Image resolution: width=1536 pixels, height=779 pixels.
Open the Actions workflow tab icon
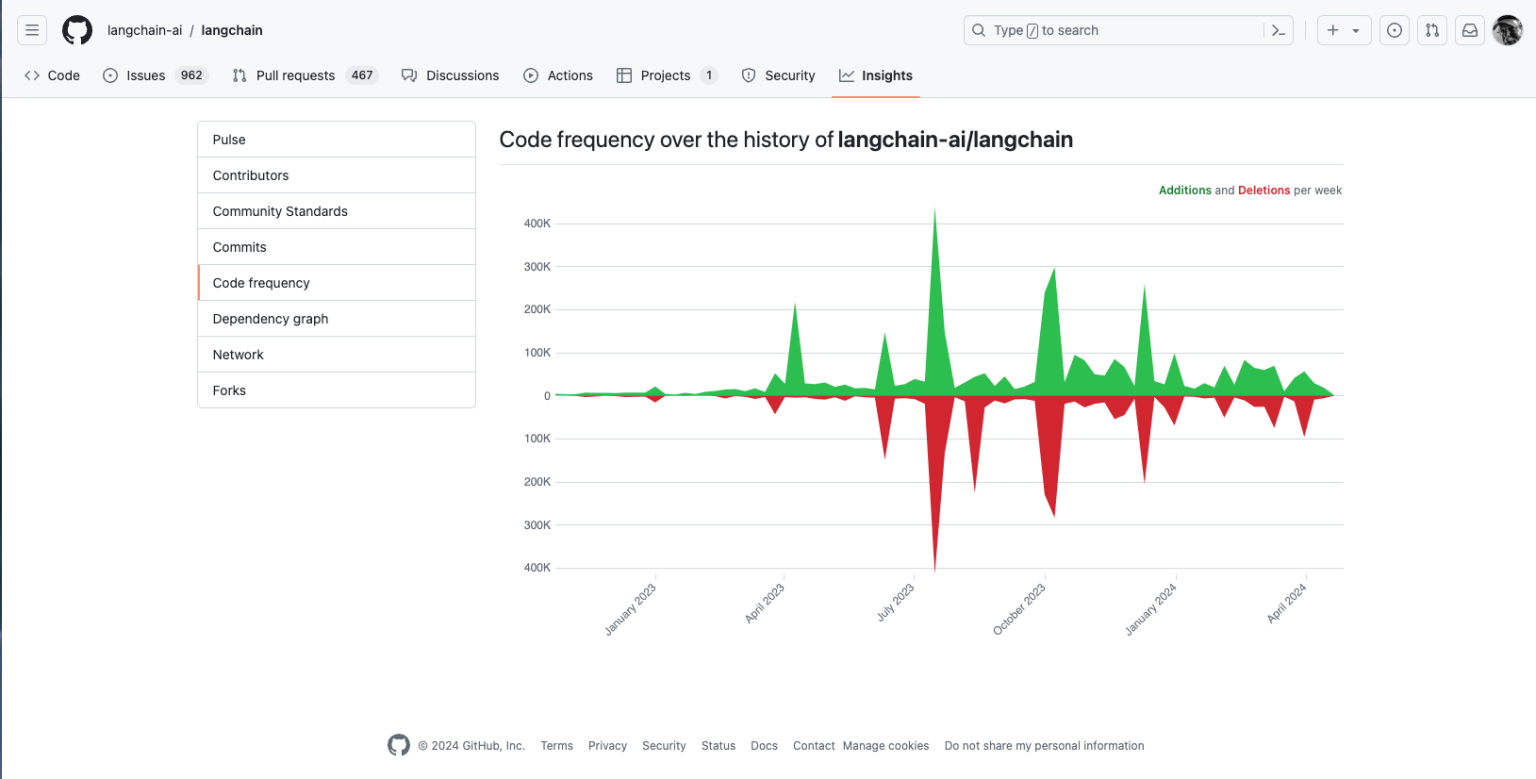[x=530, y=75]
